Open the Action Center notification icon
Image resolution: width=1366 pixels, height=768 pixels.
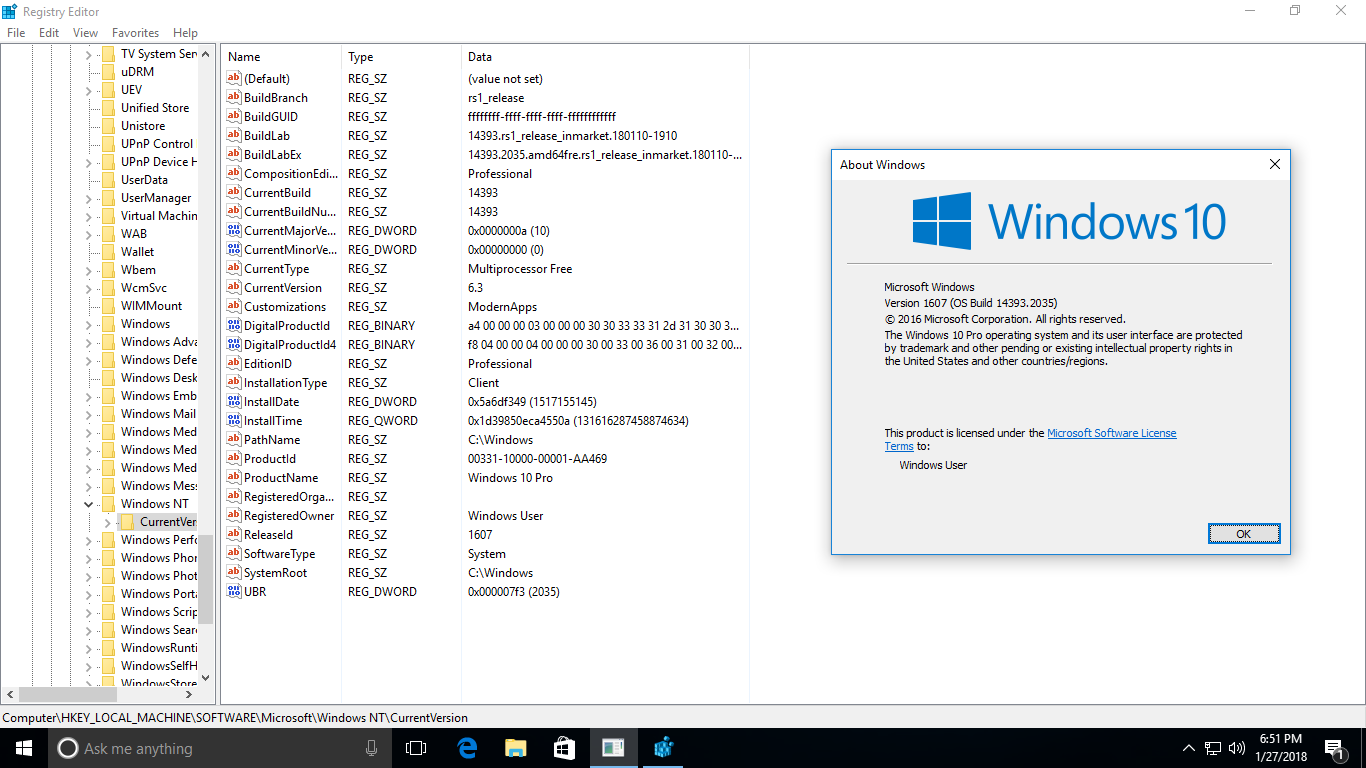1334,748
